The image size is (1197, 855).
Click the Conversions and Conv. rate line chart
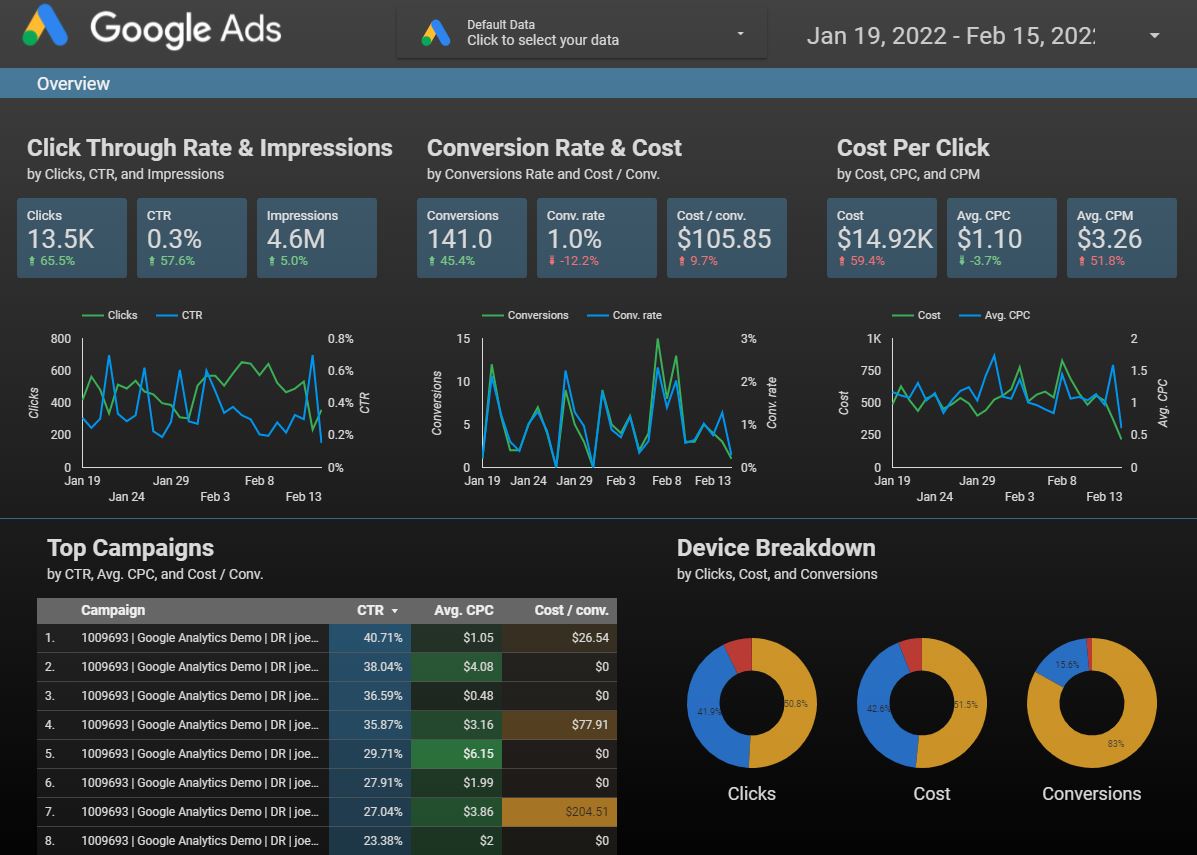pyautogui.click(x=607, y=403)
